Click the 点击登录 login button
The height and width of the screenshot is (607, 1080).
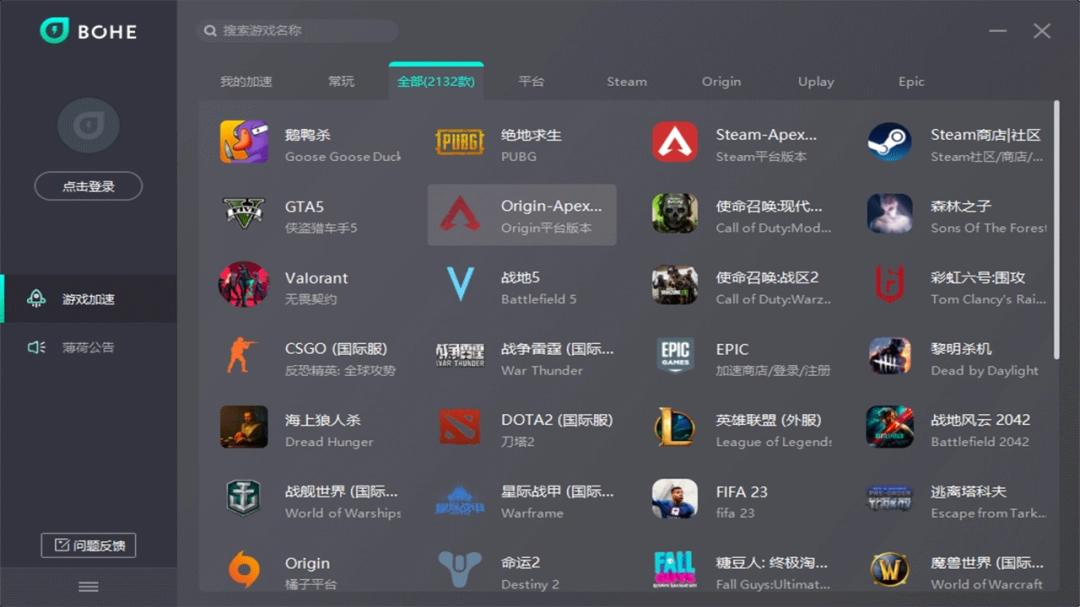tap(88, 186)
